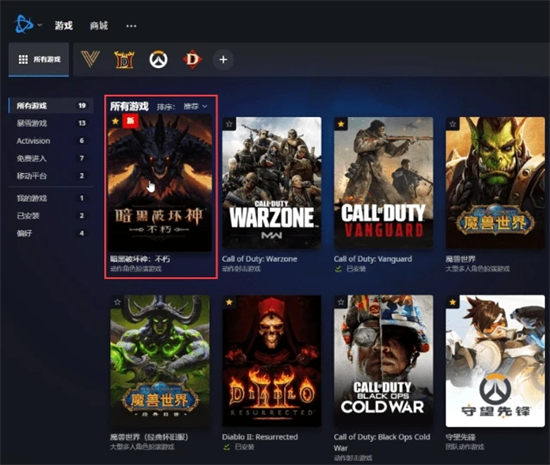Select Activision sidebar category
550x465 pixels.
pyautogui.click(x=51, y=141)
